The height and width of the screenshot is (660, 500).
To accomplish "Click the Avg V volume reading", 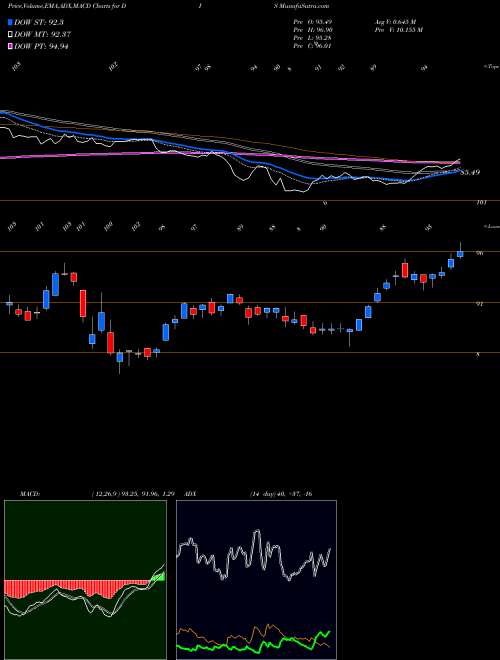I will [394, 22].
